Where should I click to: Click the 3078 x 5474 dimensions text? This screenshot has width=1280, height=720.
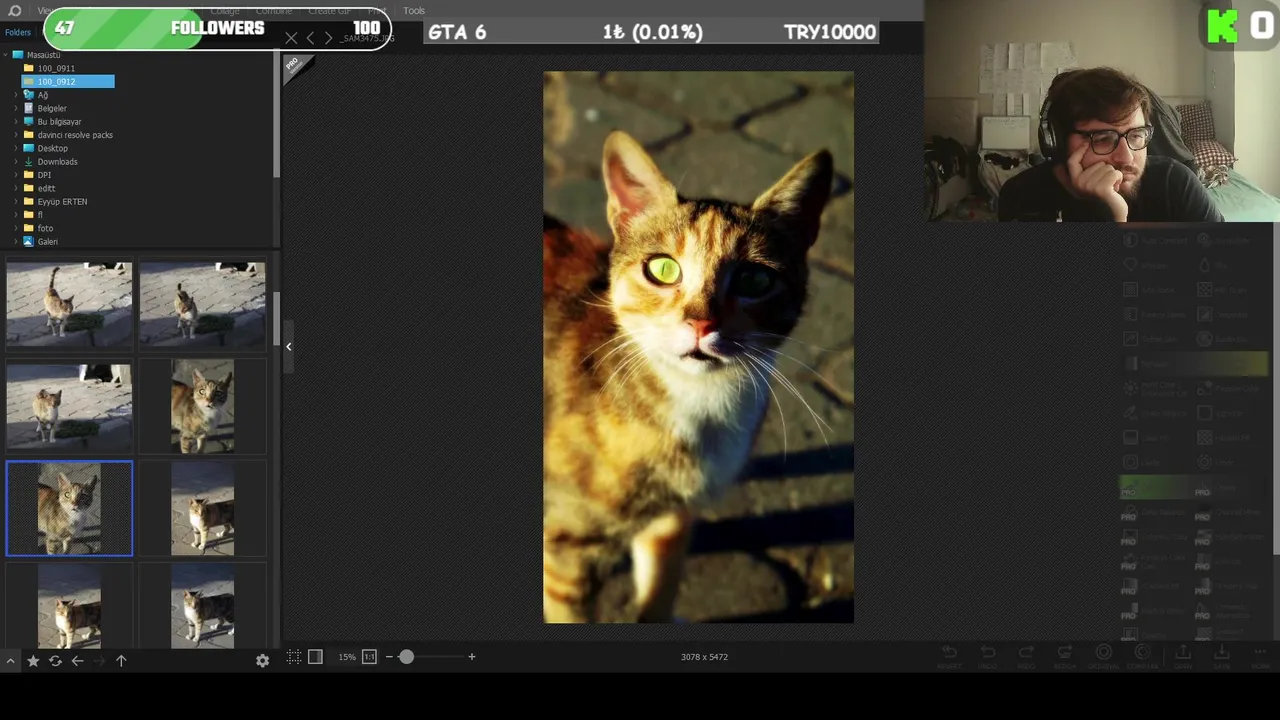pyautogui.click(x=704, y=657)
